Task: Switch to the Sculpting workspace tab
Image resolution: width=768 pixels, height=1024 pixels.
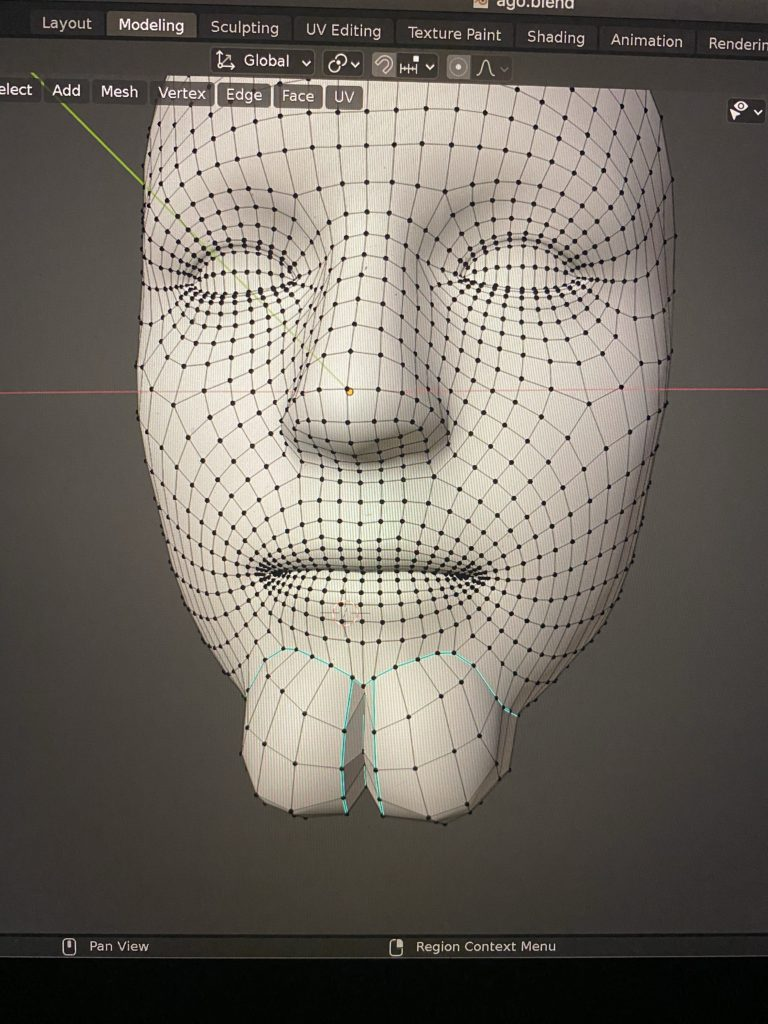Action: (244, 28)
